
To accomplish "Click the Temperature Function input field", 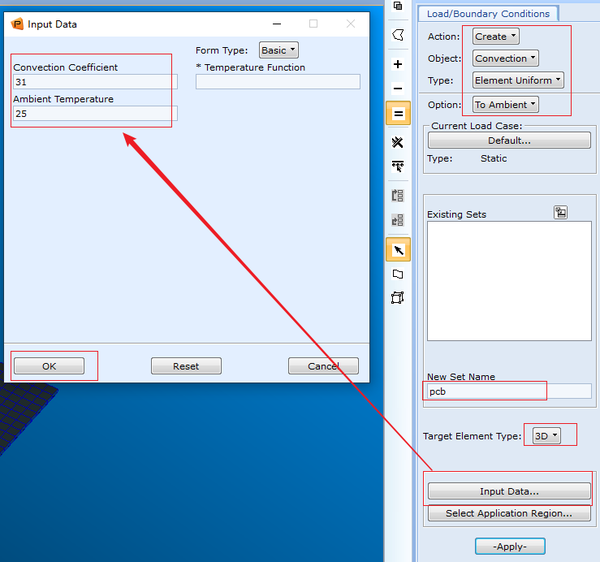I will 278,82.
